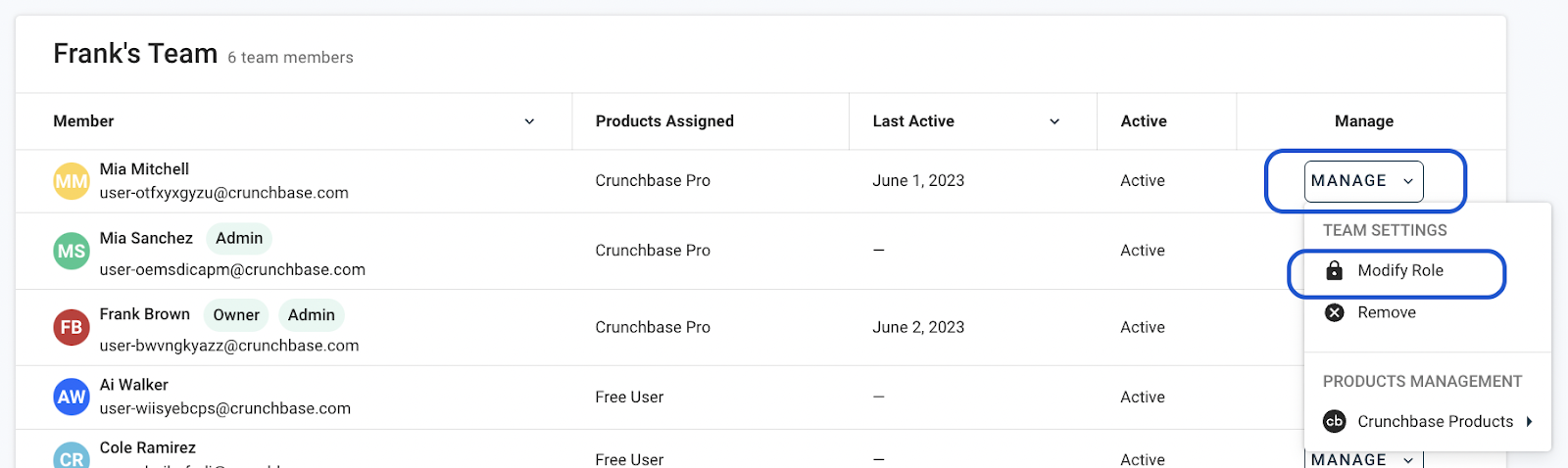Click the X icon beside Remove
Image resolution: width=1568 pixels, height=468 pixels.
click(1334, 312)
